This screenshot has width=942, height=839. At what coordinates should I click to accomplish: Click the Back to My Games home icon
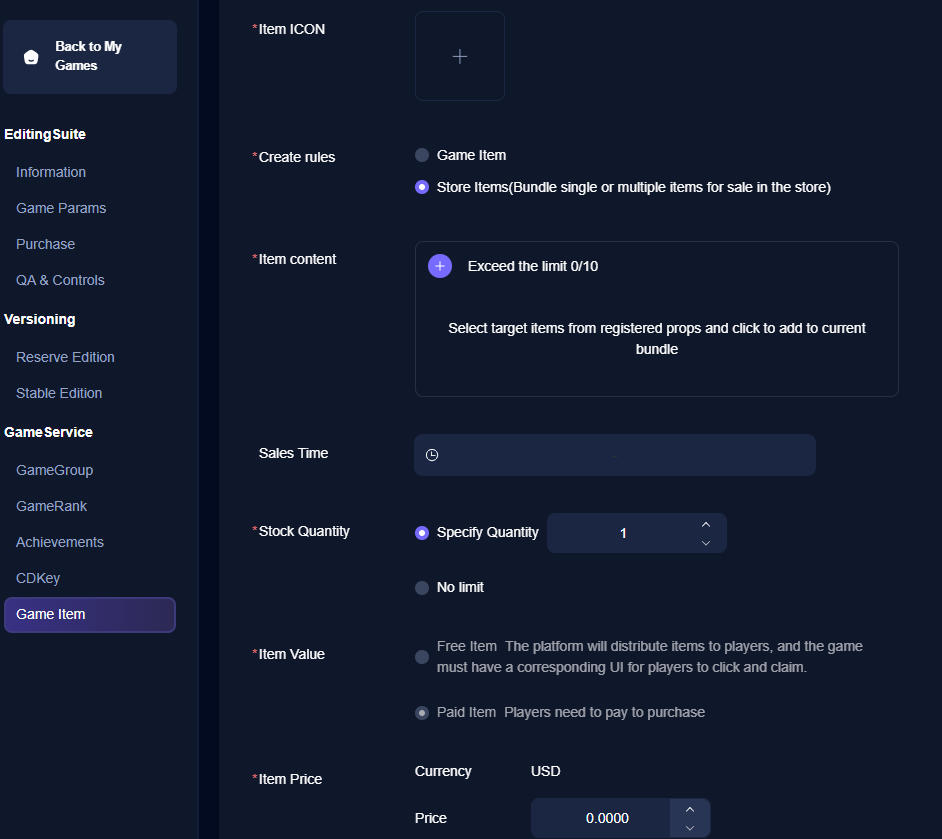(x=31, y=57)
